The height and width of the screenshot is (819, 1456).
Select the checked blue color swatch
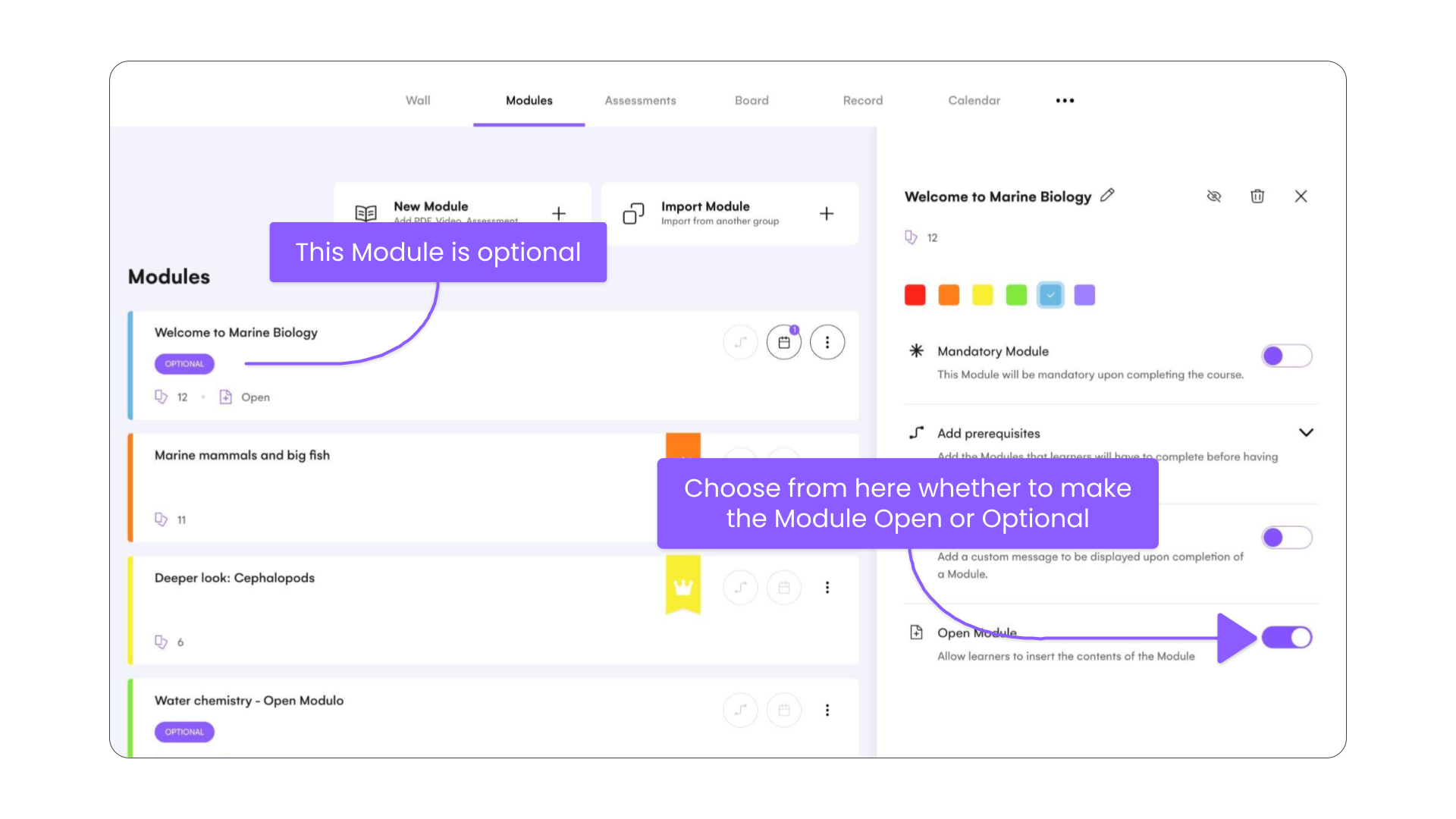pos(1050,295)
